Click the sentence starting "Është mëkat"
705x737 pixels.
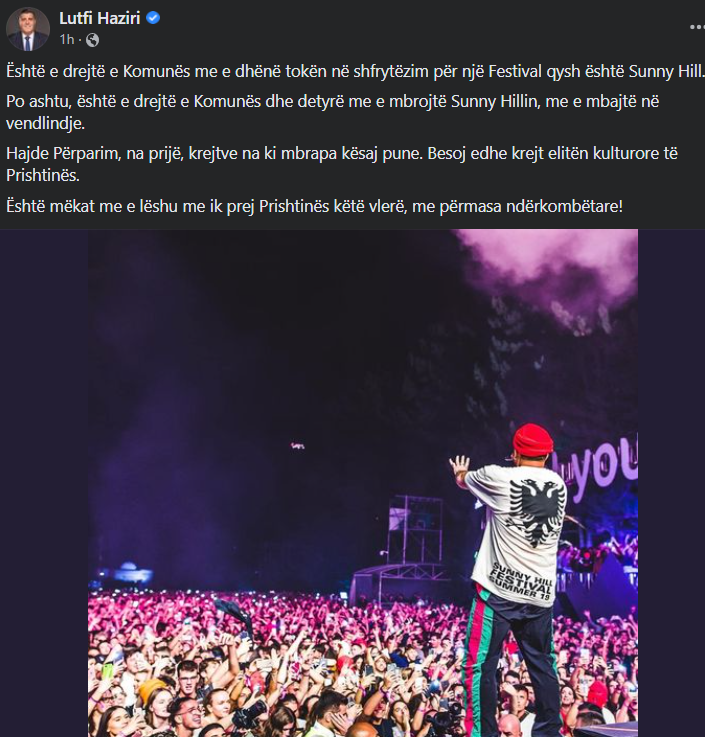(x=314, y=206)
